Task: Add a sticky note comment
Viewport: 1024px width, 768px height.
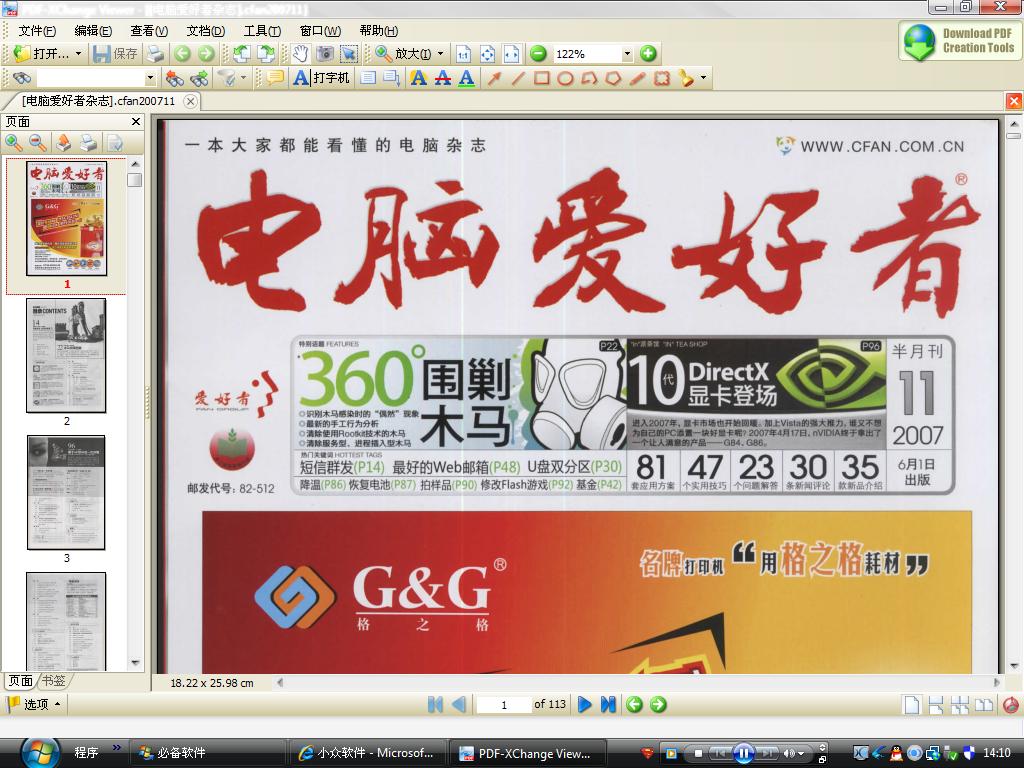Action: (x=275, y=78)
